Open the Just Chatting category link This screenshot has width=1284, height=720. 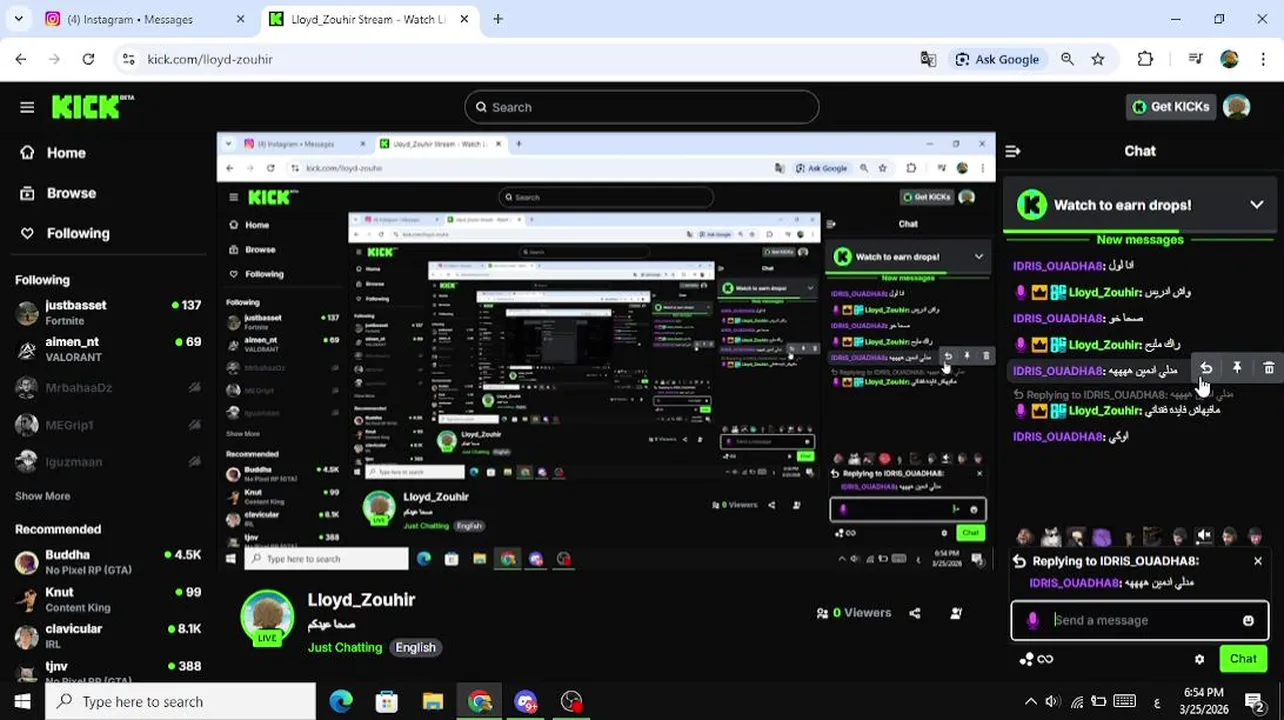(x=345, y=647)
